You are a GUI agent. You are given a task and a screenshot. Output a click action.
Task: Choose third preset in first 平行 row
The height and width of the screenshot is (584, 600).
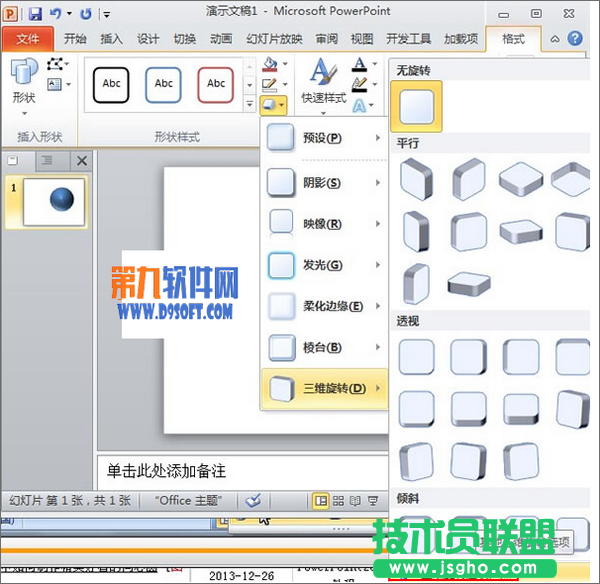click(521, 179)
